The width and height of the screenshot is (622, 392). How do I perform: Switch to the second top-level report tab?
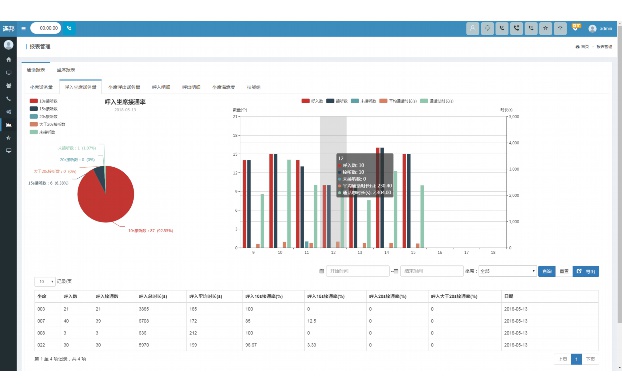click(66, 70)
